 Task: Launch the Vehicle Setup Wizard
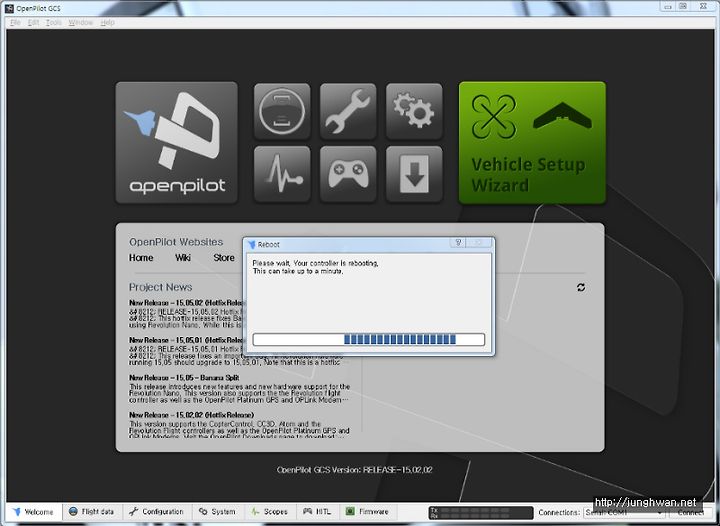point(532,143)
